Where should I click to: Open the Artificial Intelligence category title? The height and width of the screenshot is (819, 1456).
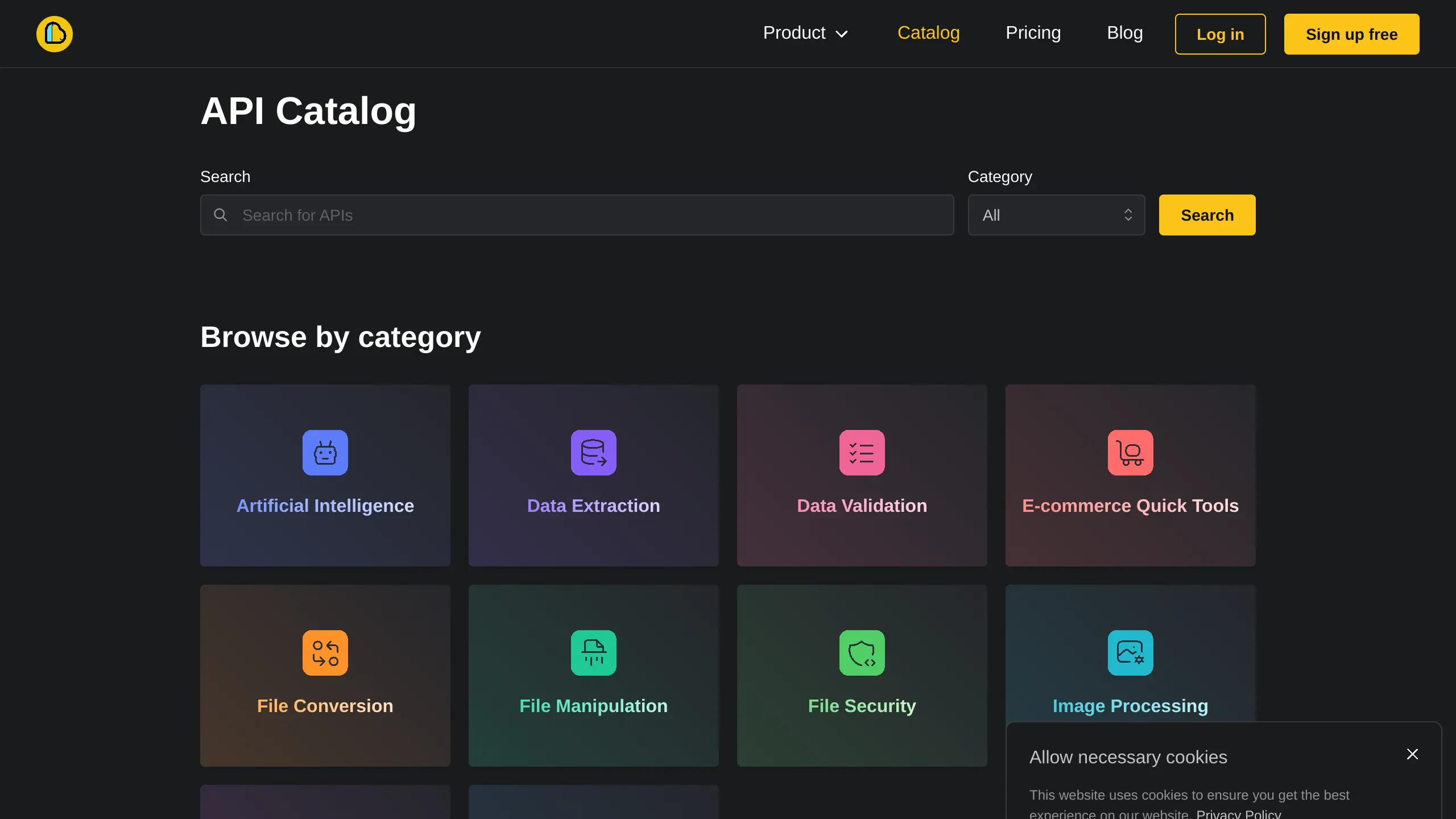click(x=325, y=506)
